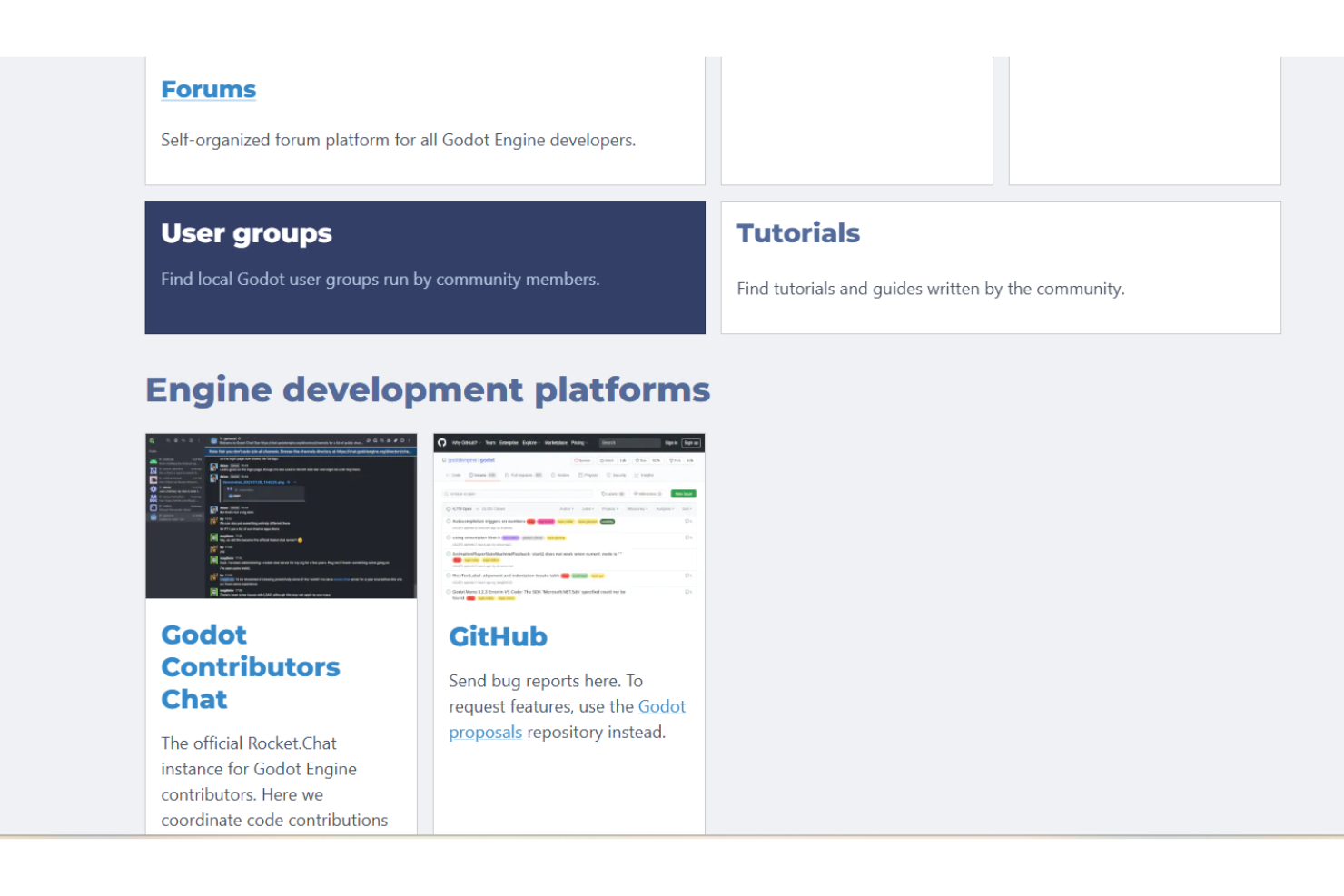Open the Forums link
The width and height of the screenshot is (1344, 896).
[x=208, y=89]
